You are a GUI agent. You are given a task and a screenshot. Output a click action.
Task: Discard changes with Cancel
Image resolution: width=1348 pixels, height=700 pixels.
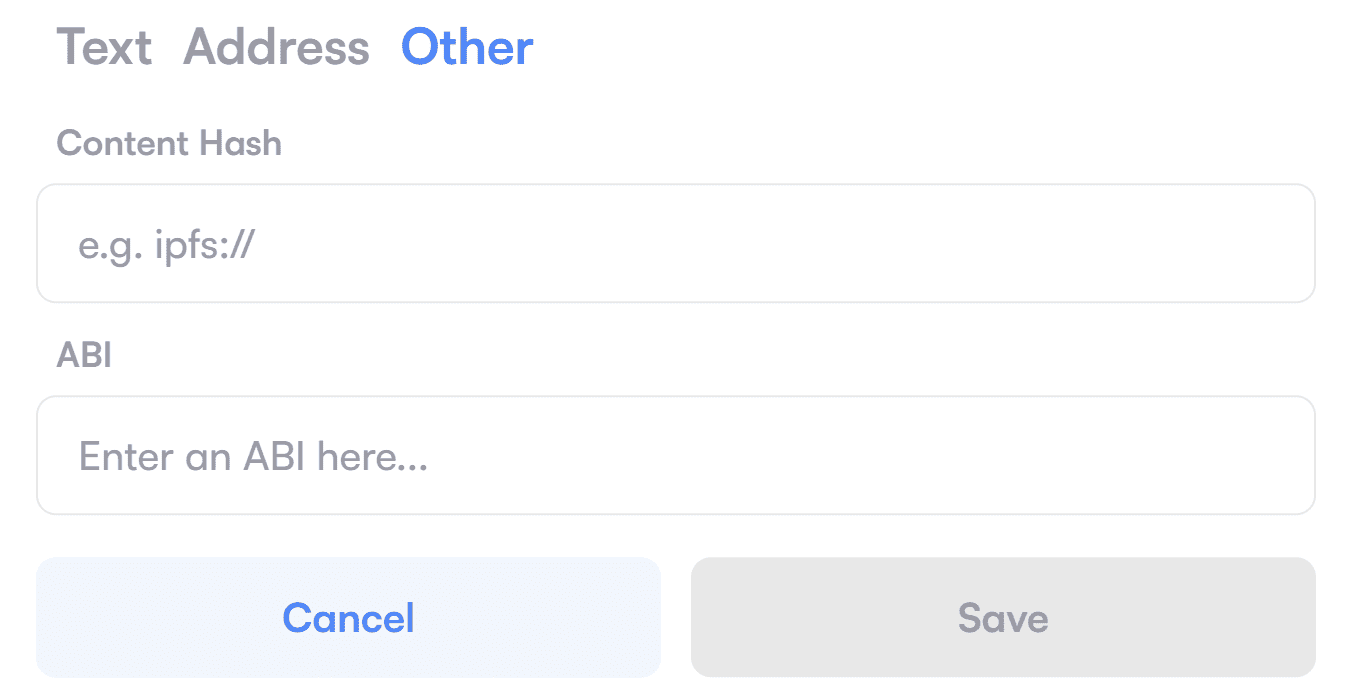(x=348, y=617)
